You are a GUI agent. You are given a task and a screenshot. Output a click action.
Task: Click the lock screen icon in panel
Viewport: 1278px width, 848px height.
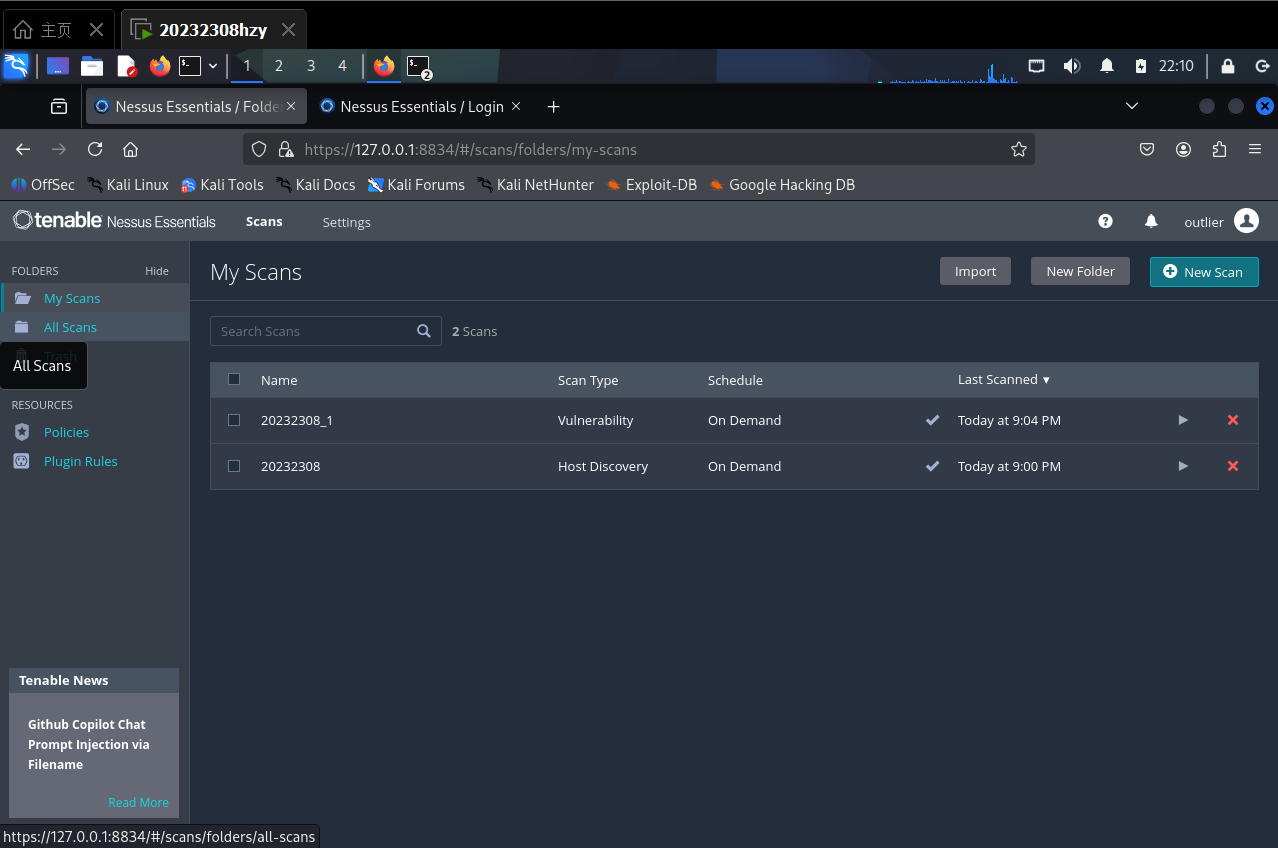(x=1227, y=66)
